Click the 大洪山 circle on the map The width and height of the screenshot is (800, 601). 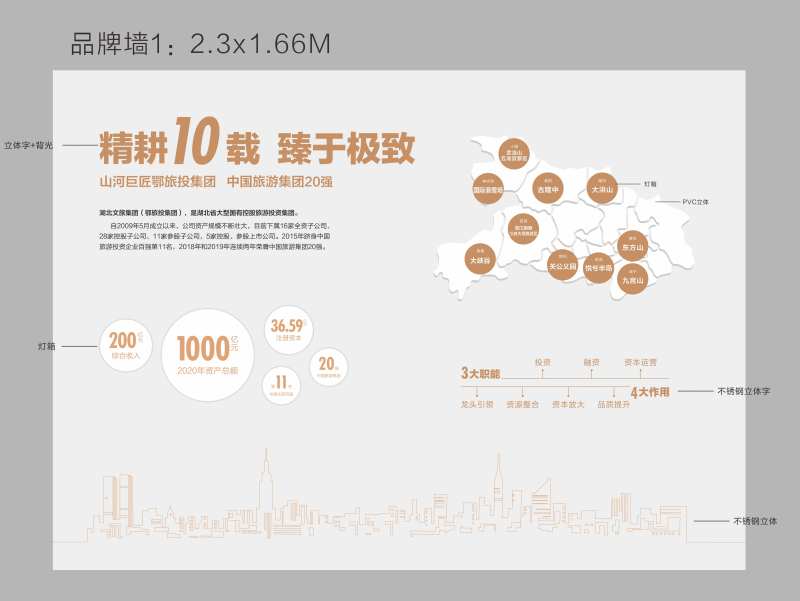tap(603, 186)
